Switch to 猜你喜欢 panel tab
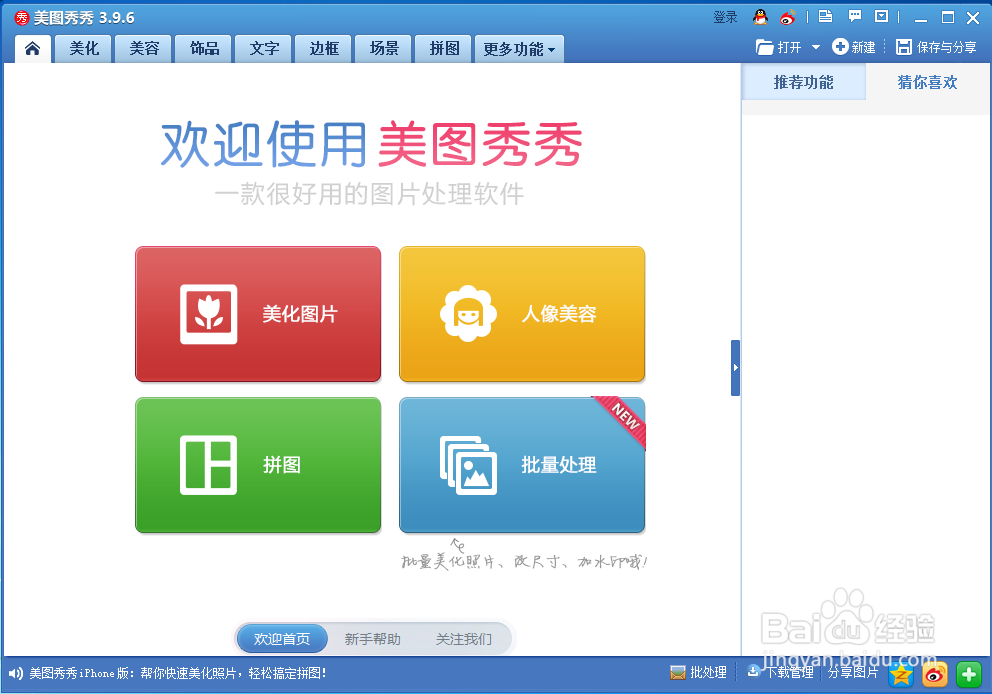This screenshot has height=694, width=992. (927, 82)
